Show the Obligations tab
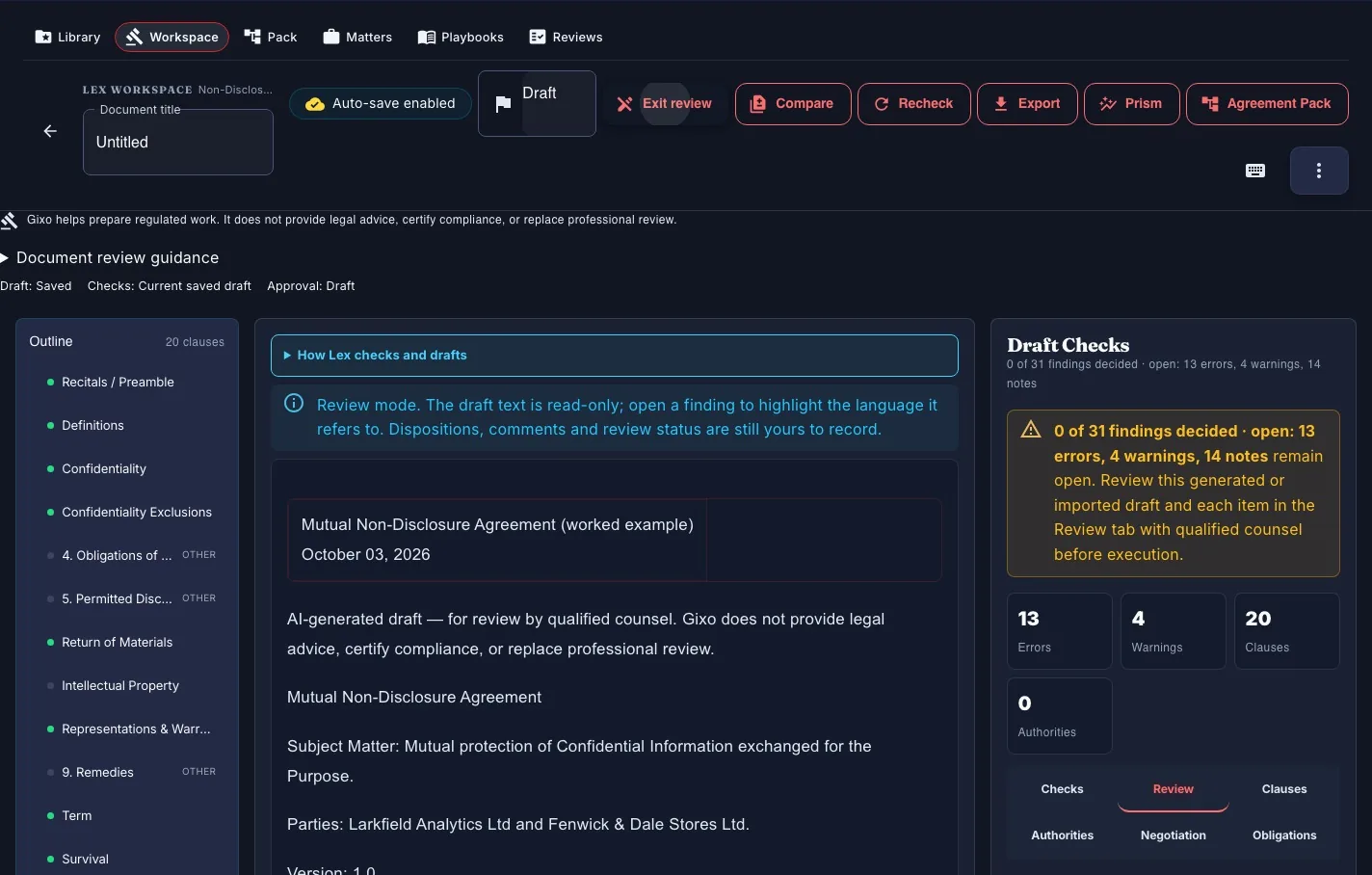1372x875 pixels. pos(1284,835)
